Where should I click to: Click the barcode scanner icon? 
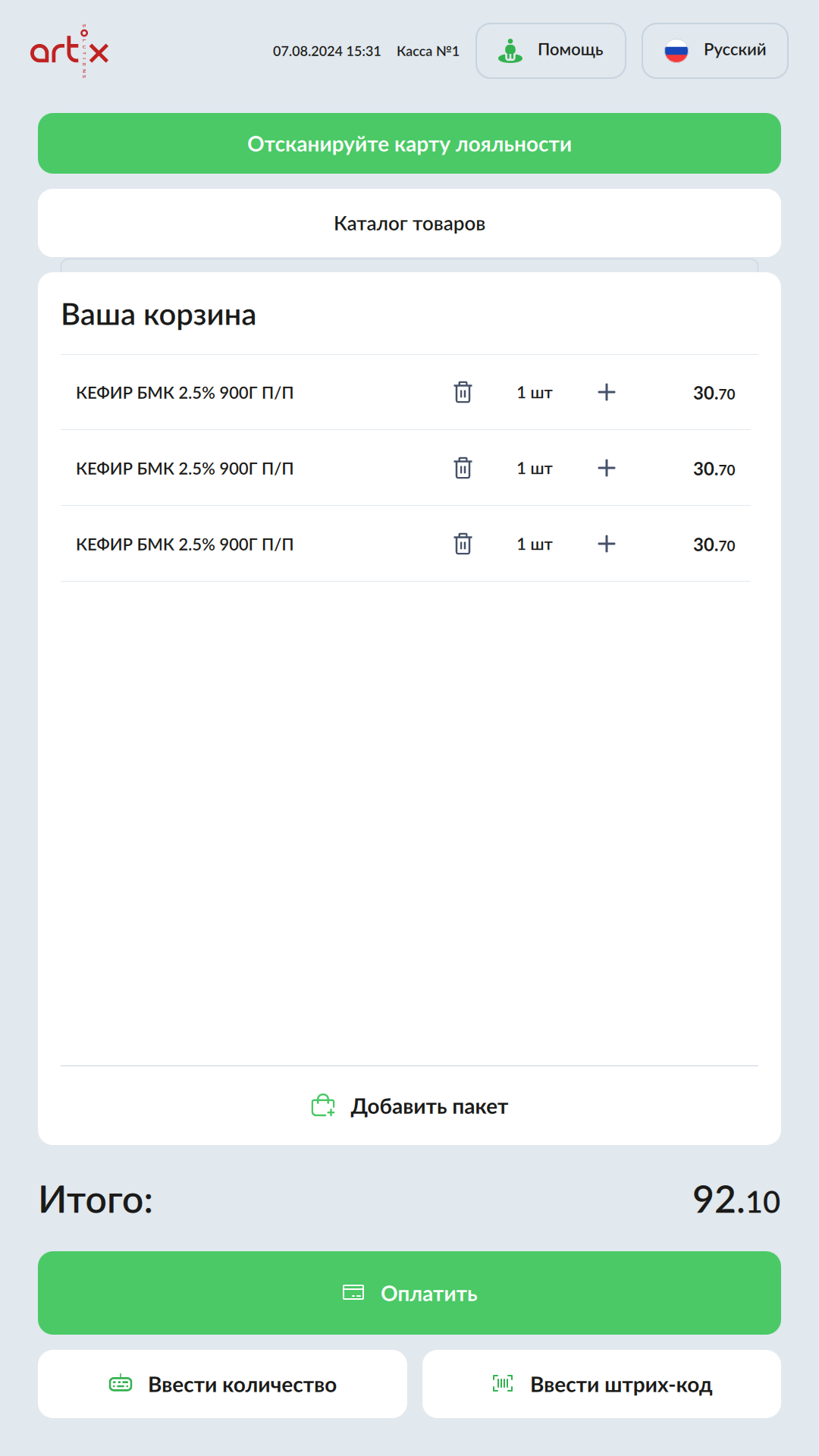(x=503, y=1383)
